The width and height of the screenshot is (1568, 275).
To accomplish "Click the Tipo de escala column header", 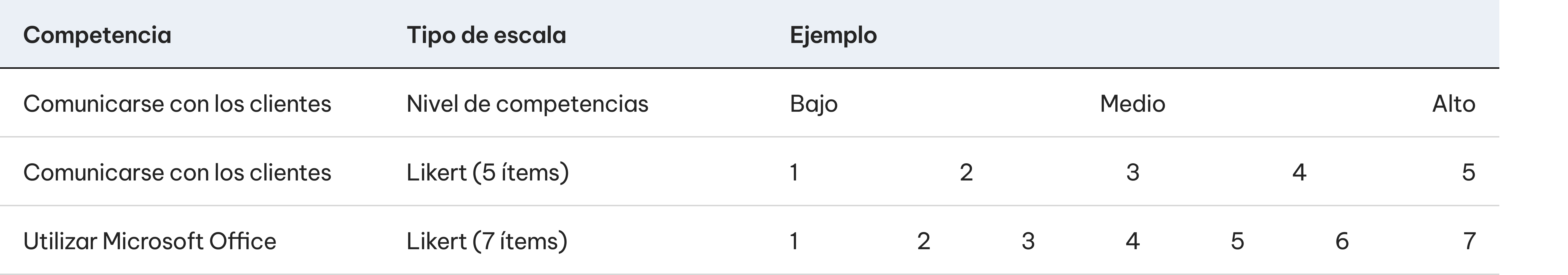I will [486, 35].
